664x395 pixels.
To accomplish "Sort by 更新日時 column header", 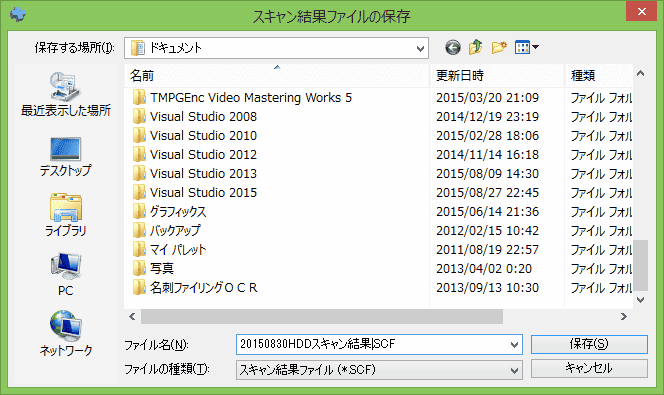I will (497, 75).
